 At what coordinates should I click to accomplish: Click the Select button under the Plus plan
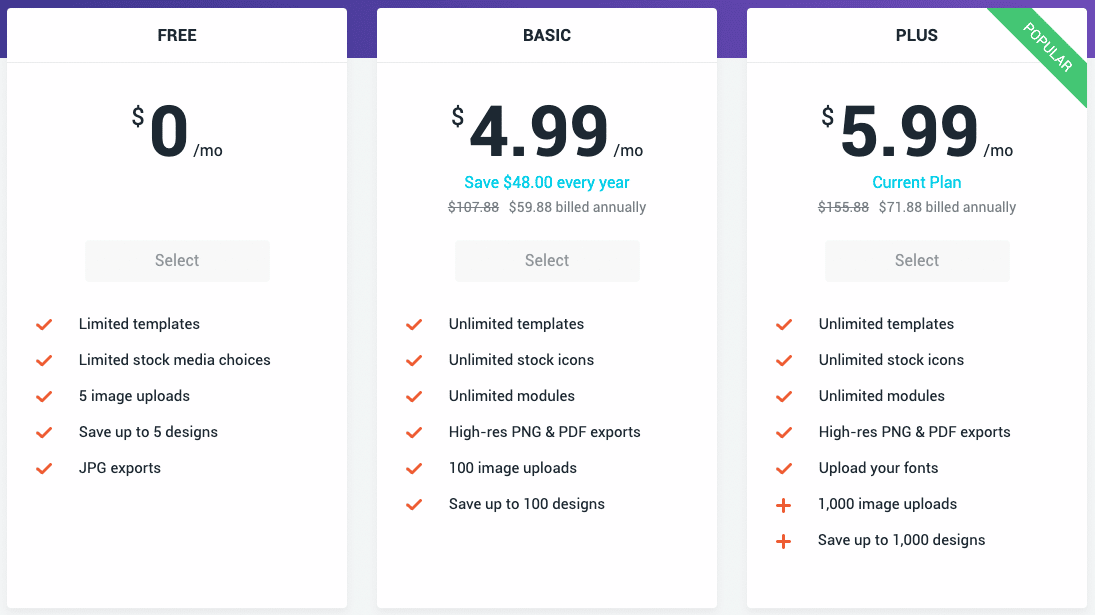917,260
